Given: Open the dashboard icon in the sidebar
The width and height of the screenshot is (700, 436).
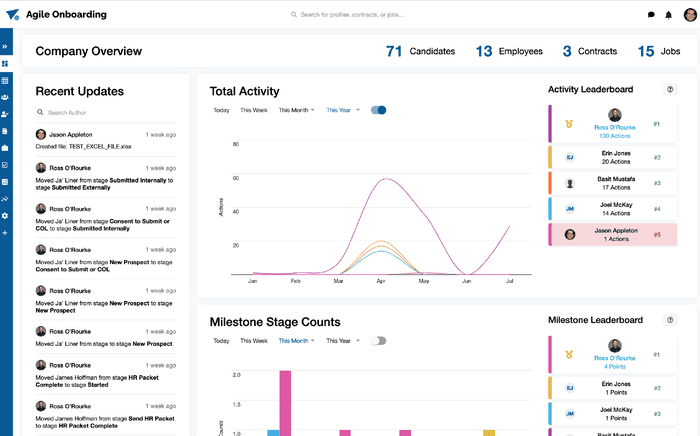Looking at the screenshot, I should click(x=5, y=63).
